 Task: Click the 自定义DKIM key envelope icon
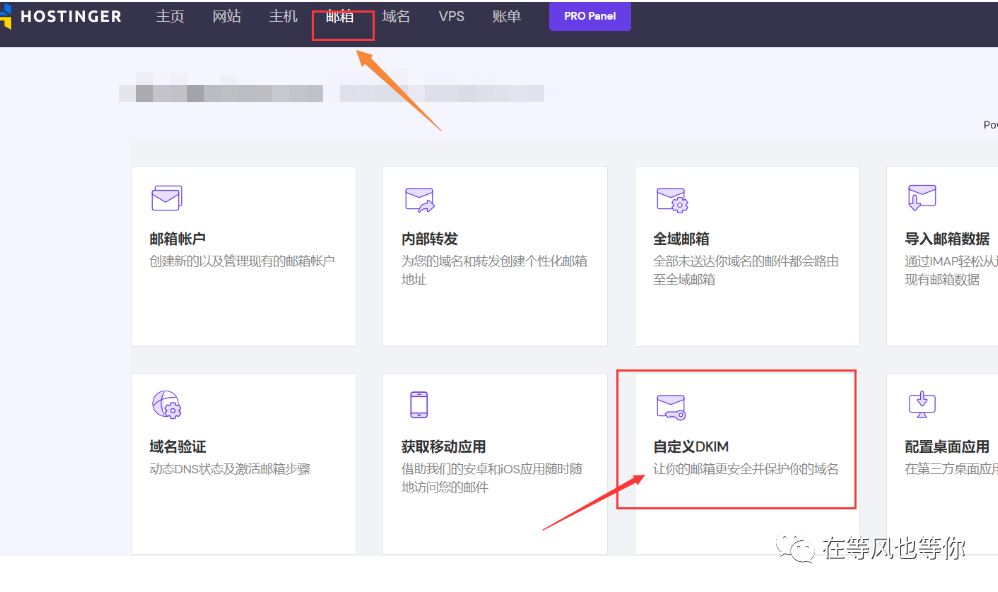(671, 405)
